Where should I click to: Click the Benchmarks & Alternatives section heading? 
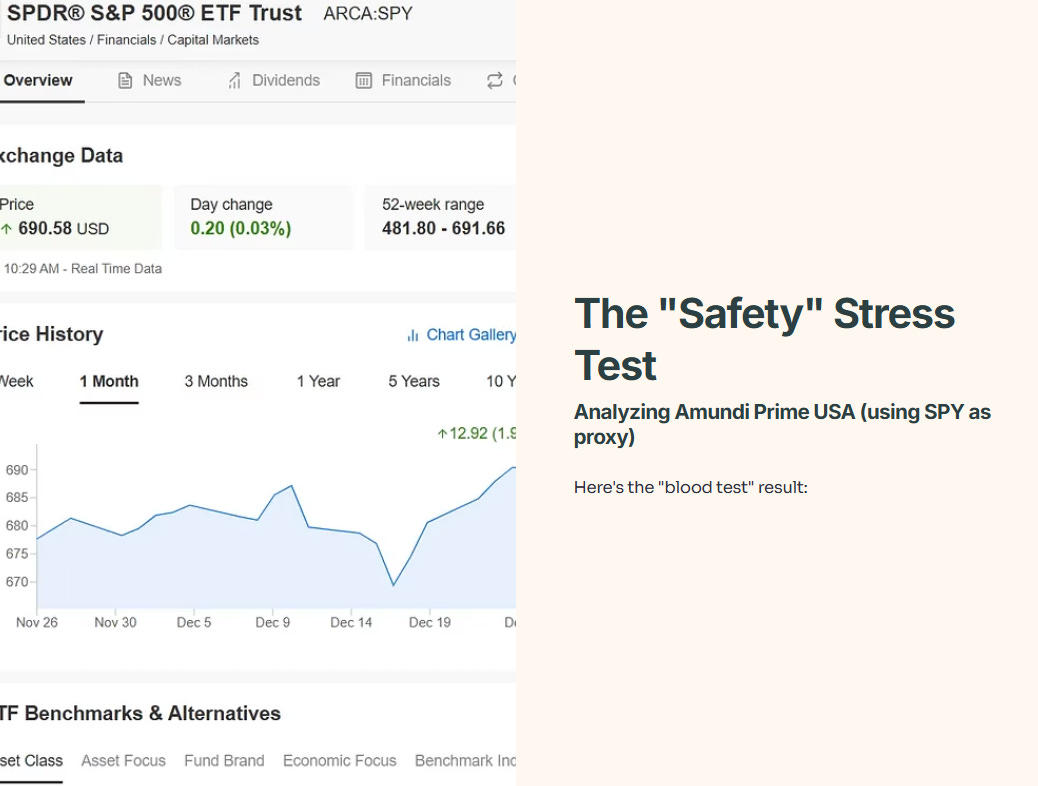point(140,713)
